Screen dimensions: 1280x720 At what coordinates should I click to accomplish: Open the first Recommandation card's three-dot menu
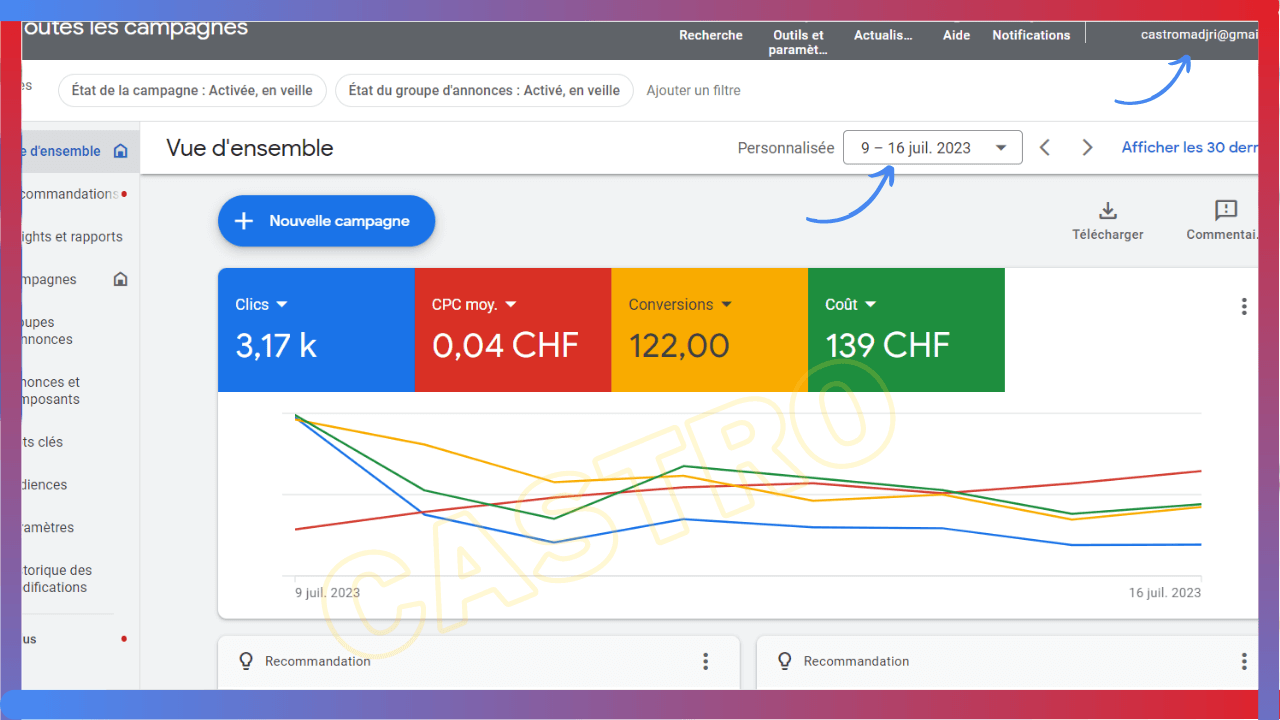click(x=705, y=661)
